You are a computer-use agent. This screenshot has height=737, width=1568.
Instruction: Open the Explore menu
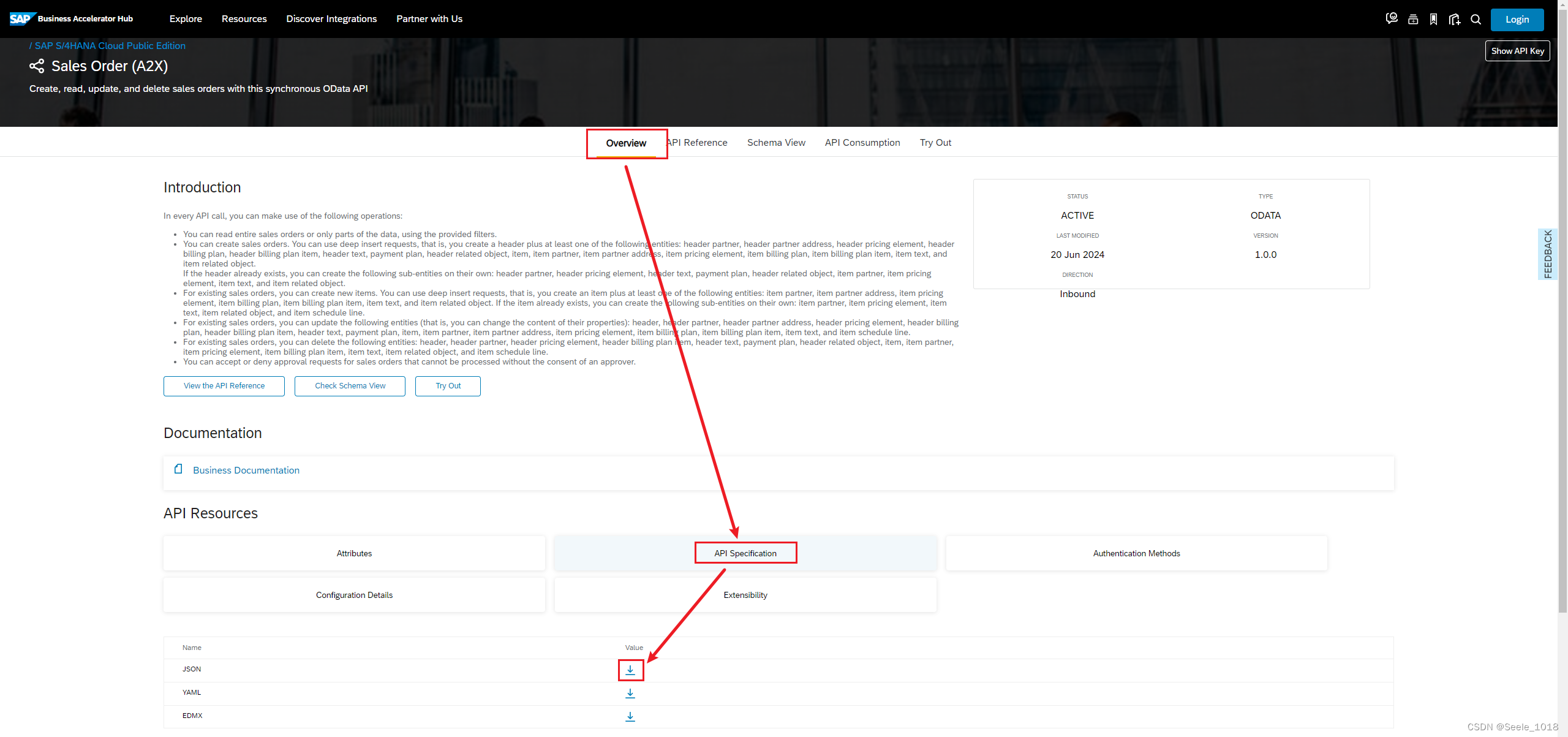tap(186, 19)
